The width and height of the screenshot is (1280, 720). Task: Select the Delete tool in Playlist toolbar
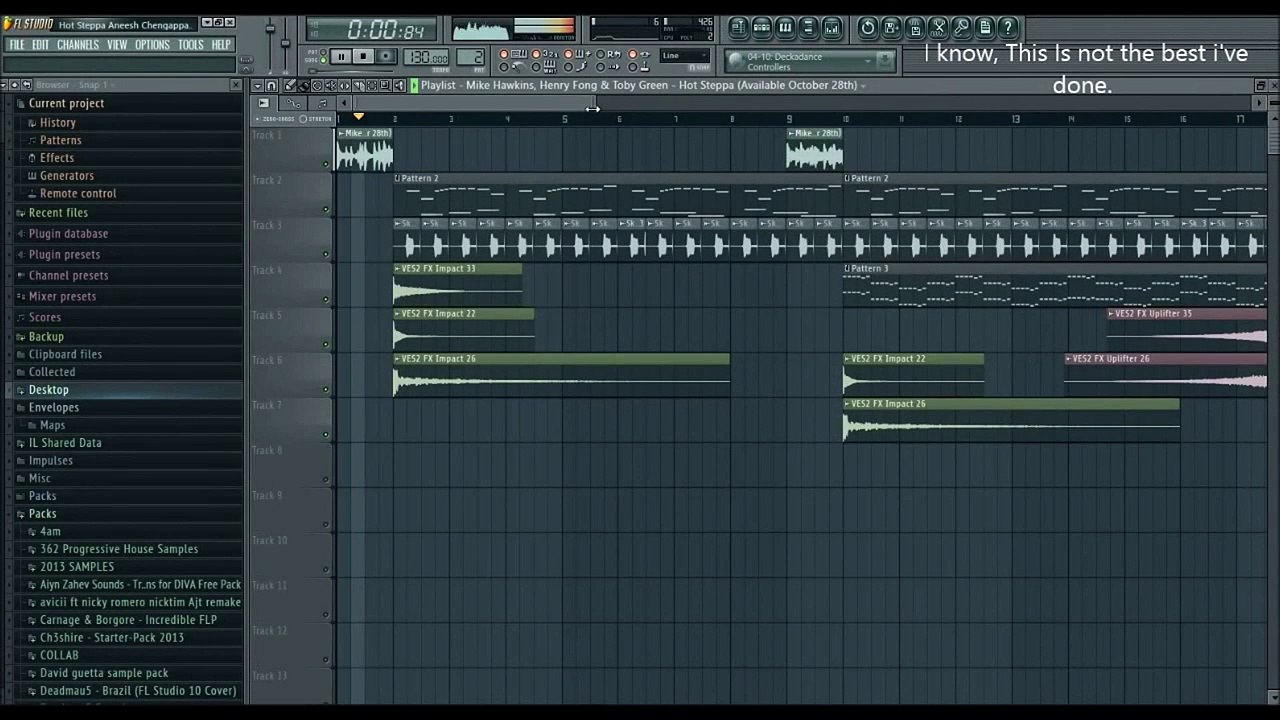click(317, 86)
